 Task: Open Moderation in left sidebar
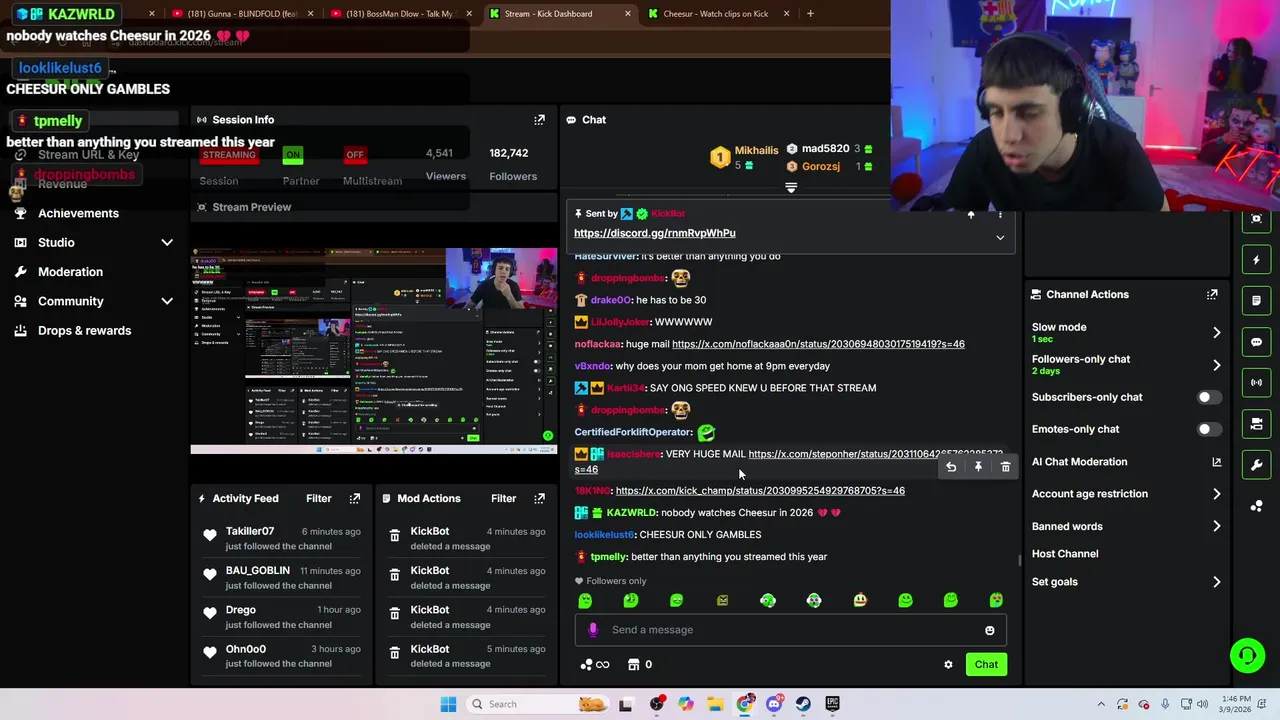point(70,272)
